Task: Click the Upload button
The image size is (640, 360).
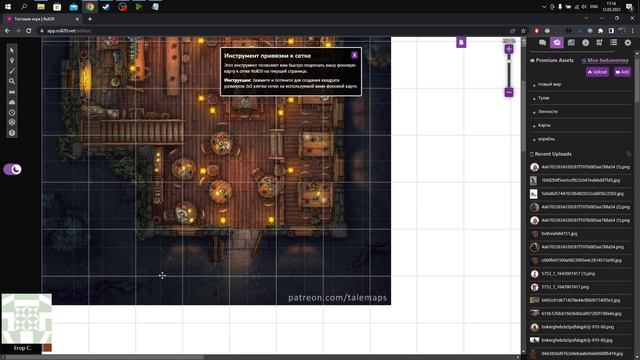Action: [x=598, y=72]
